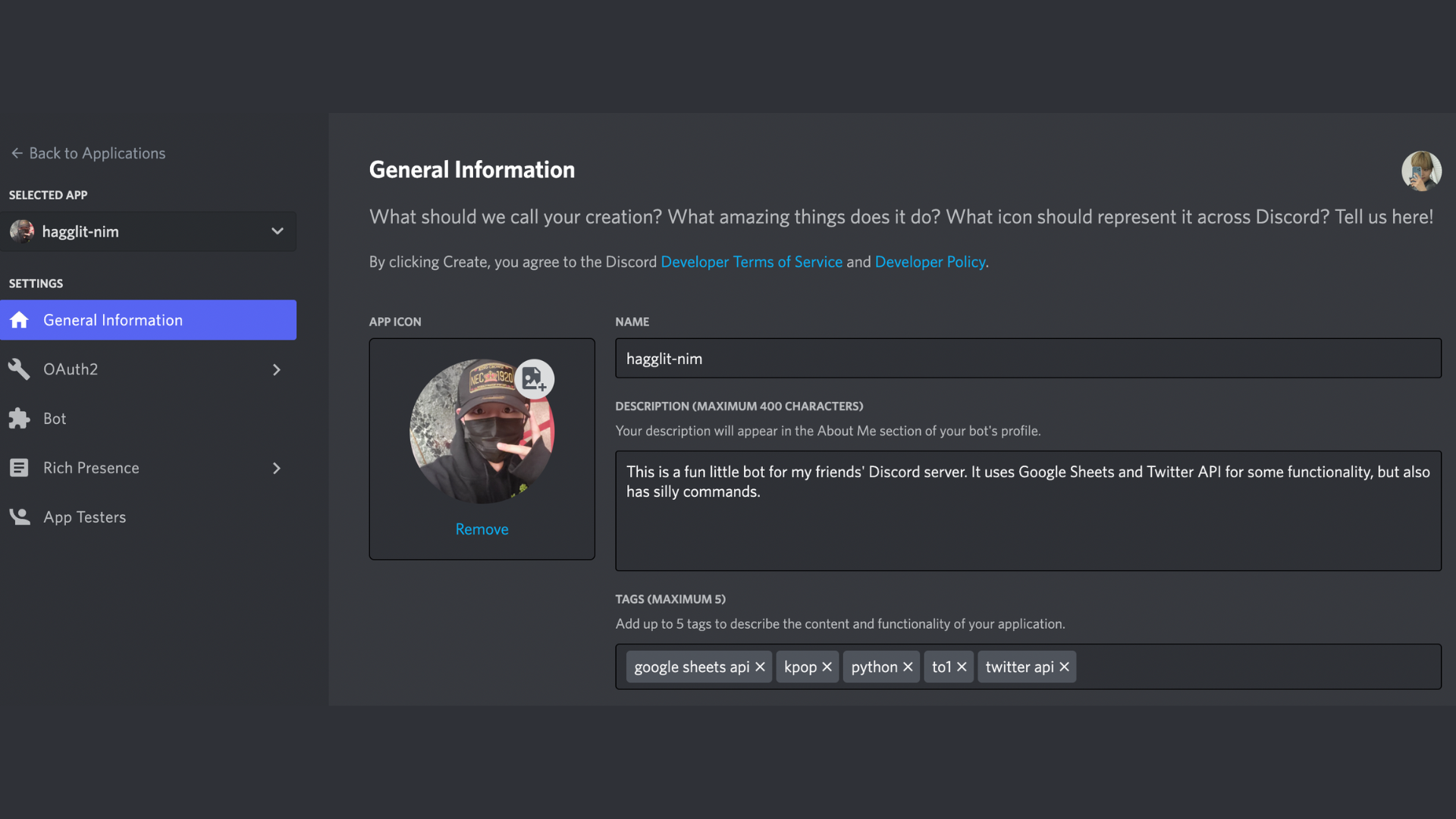1456x819 pixels.
Task: Click the General Information page heading
Action: pos(472,170)
